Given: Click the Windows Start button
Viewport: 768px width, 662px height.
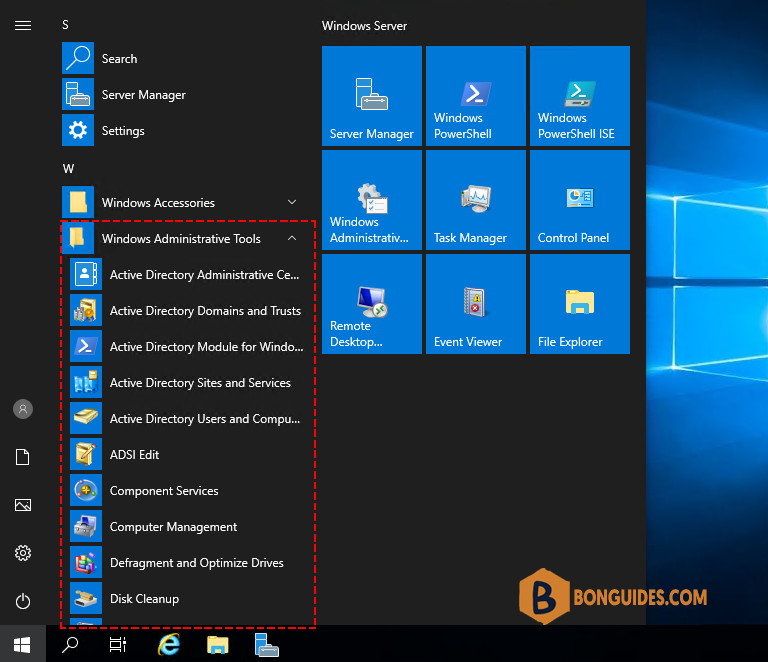Looking at the screenshot, I should click(x=23, y=644).
